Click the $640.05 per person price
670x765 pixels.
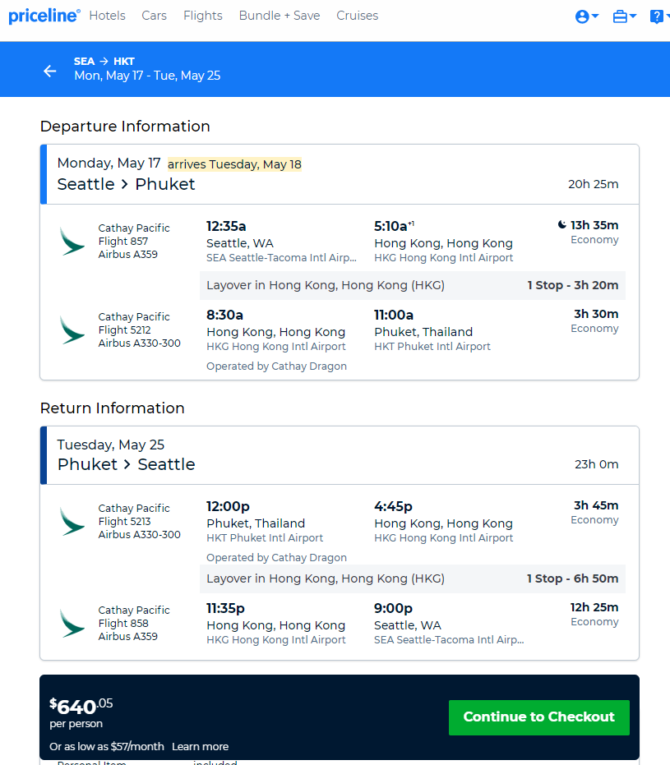(81, 713)
